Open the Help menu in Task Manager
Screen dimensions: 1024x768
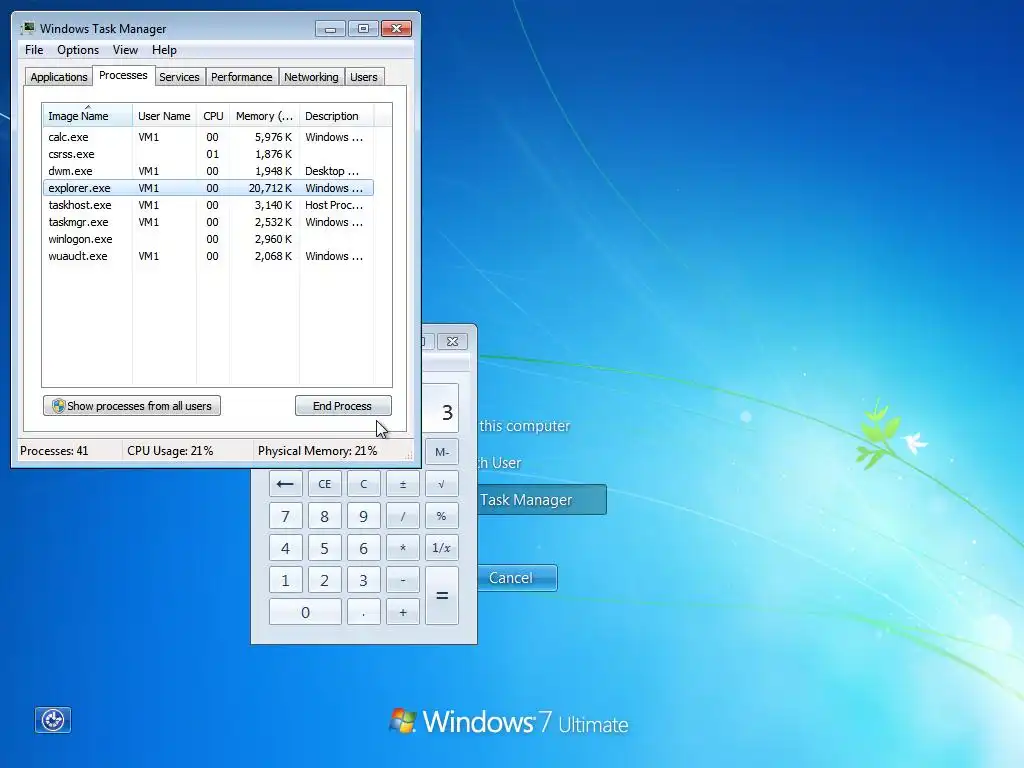[164, 50]
